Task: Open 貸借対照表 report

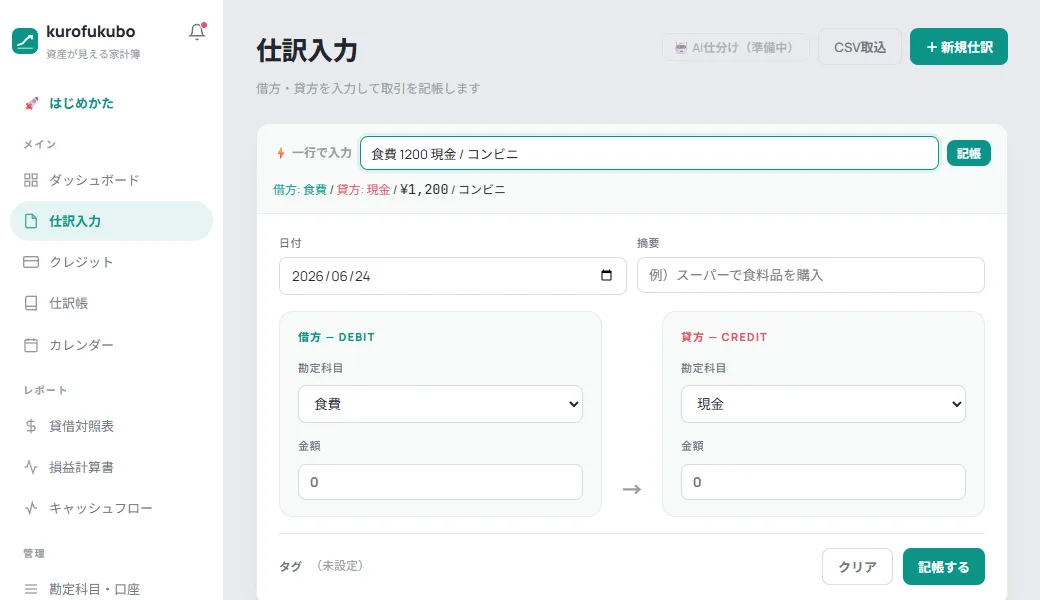Action: pyautogui.click(x=111, y=426)
